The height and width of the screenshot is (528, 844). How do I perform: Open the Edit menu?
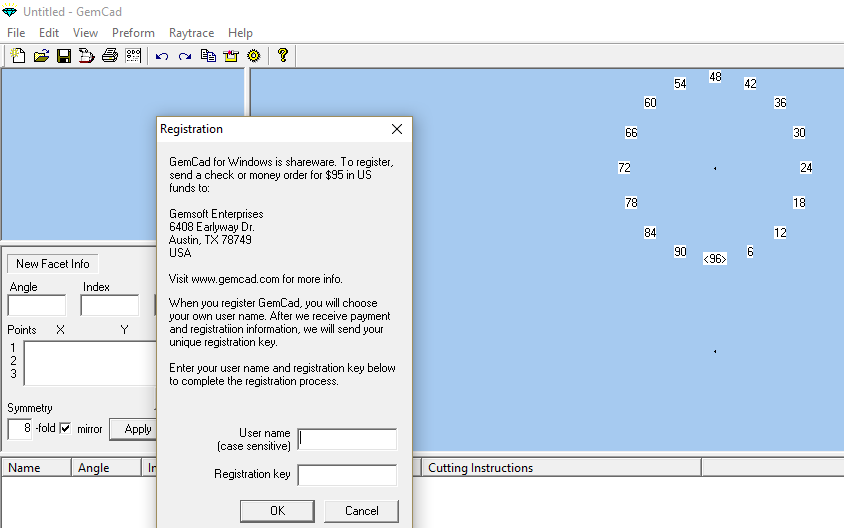[48, 33]
